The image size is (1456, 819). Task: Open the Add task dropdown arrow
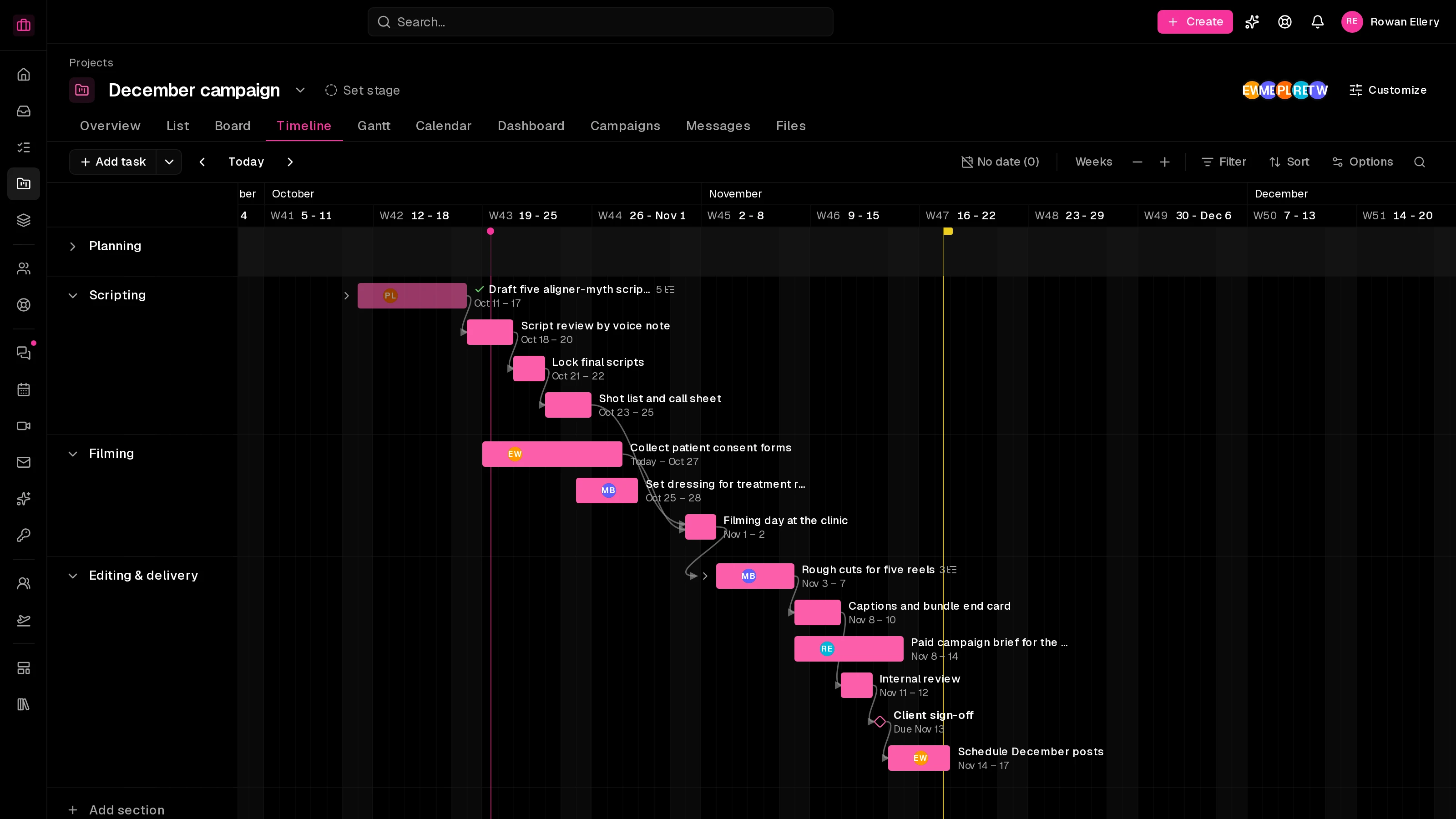(x=169, y=162)
